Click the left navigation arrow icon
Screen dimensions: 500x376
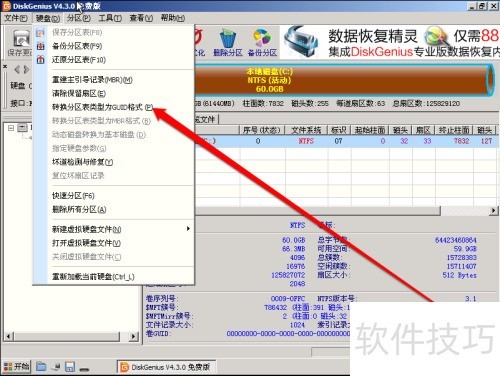pyautogui.click(x=17, y=70)
